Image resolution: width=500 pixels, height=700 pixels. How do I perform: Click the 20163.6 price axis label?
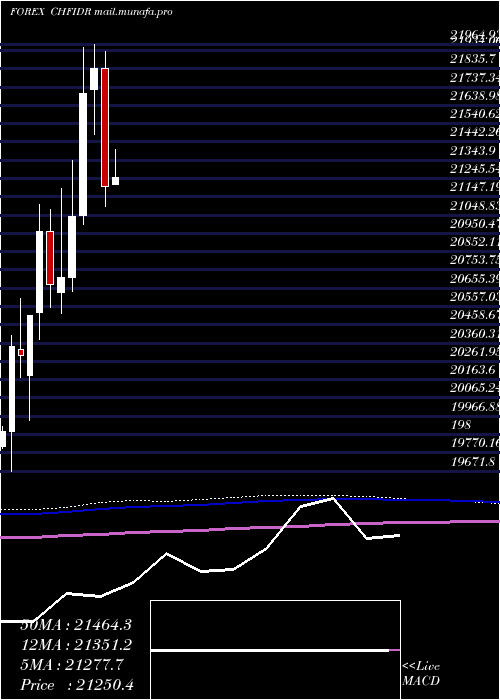[473, 370]
